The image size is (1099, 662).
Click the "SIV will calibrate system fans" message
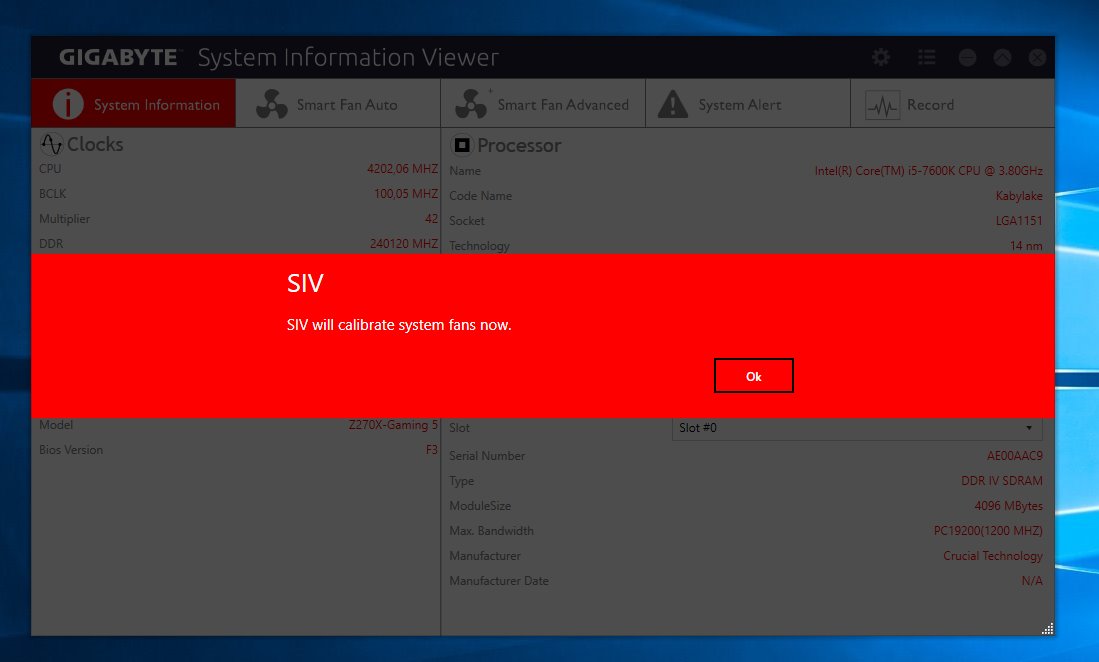[399, 325]
